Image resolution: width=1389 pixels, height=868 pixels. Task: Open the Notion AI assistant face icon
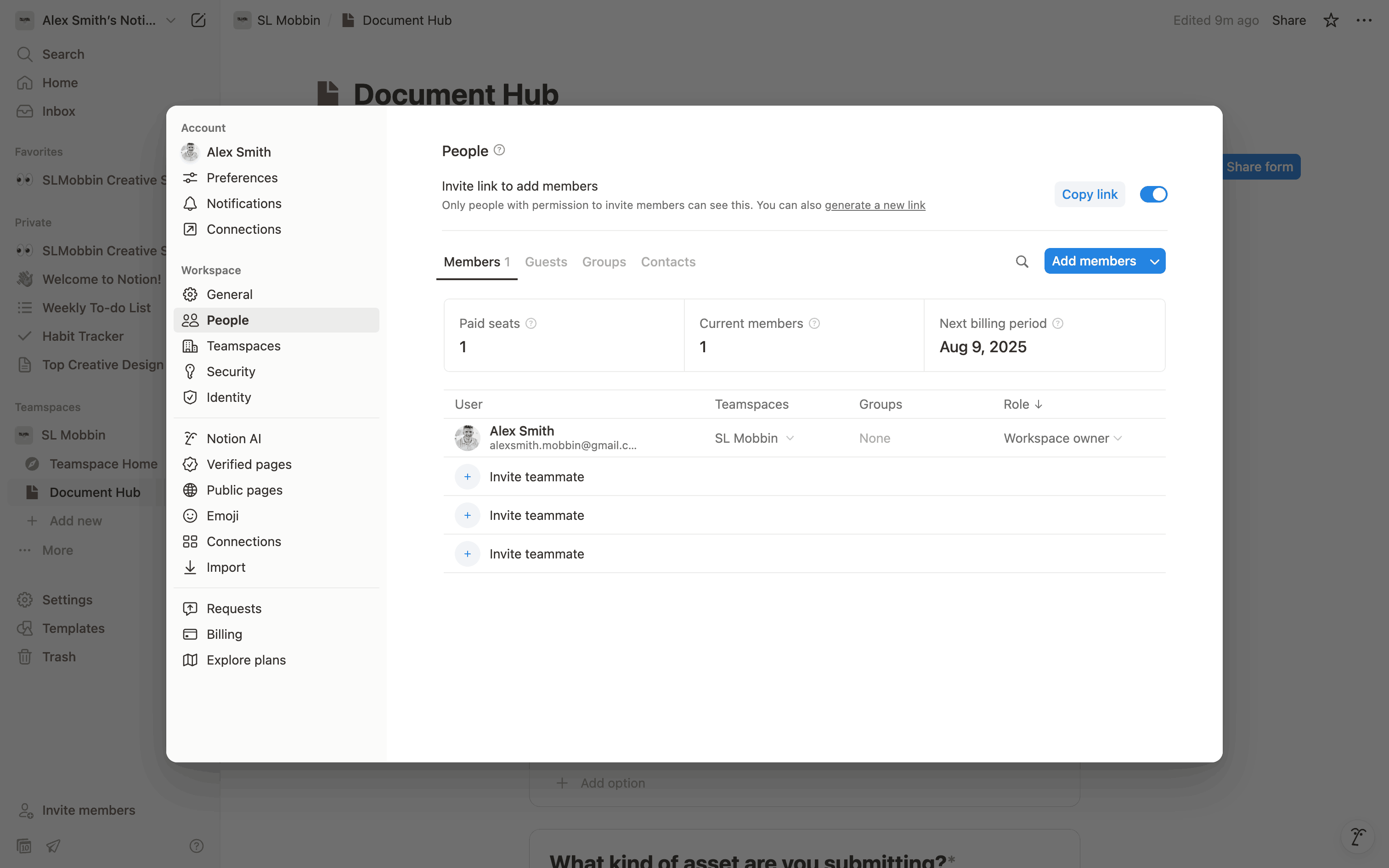1357,837
